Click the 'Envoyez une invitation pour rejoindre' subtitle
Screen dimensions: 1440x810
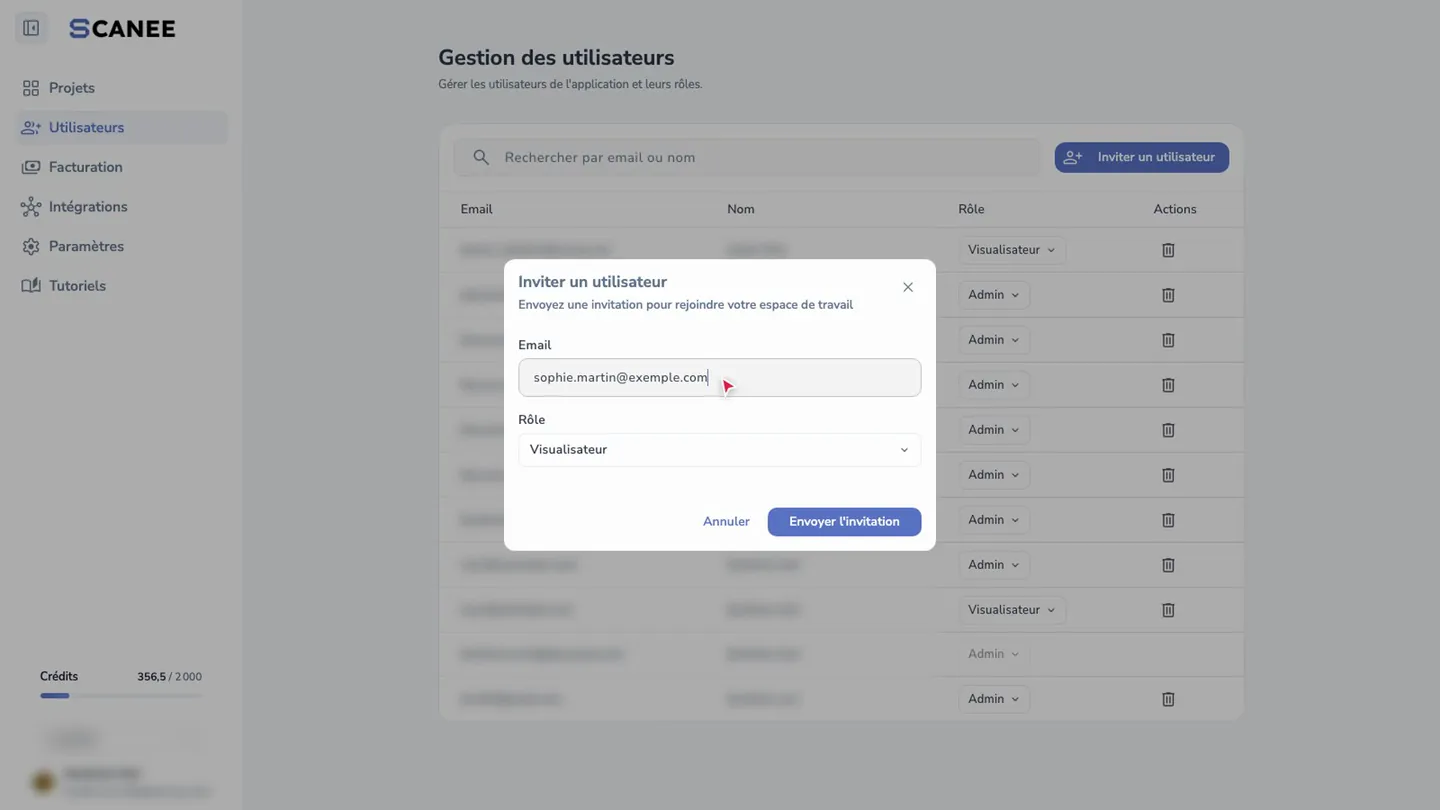tap(685, 305)
